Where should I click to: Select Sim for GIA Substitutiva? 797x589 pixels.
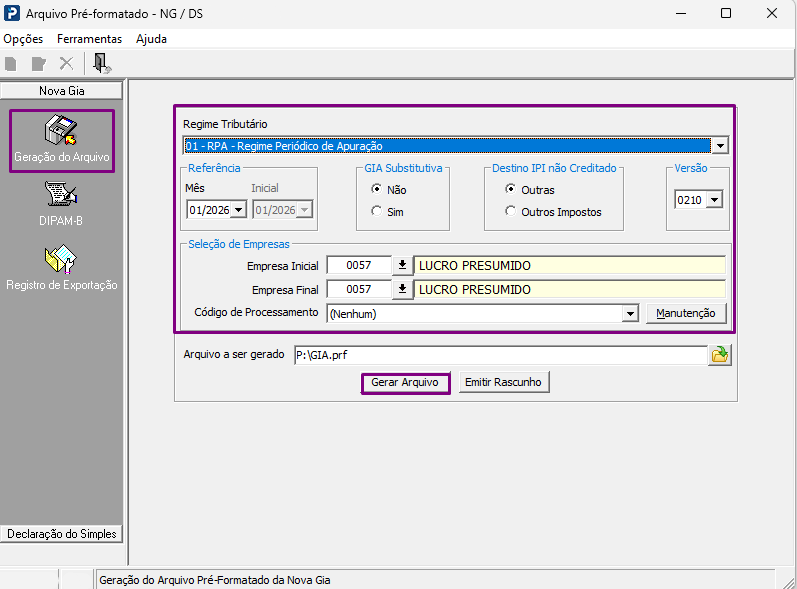click(x=376, y=211)
